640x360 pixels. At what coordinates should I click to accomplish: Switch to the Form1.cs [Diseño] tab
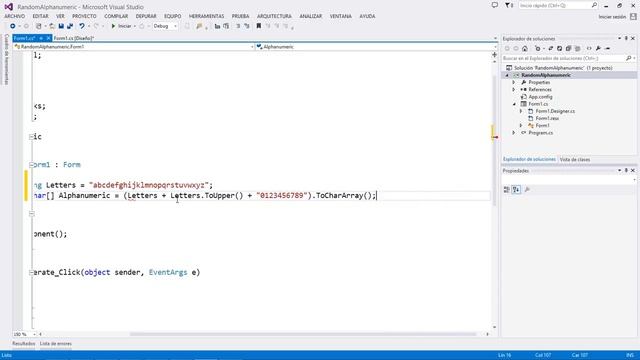coord(73,38)
